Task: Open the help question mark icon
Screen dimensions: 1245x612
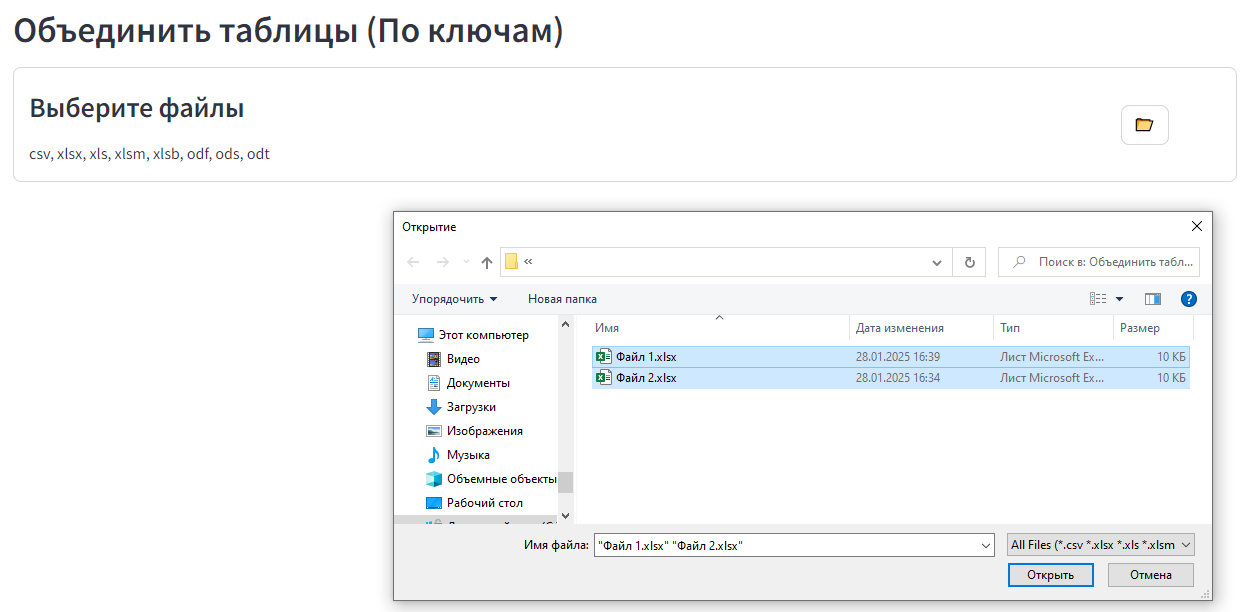Action: click(x=1189, y=299)
